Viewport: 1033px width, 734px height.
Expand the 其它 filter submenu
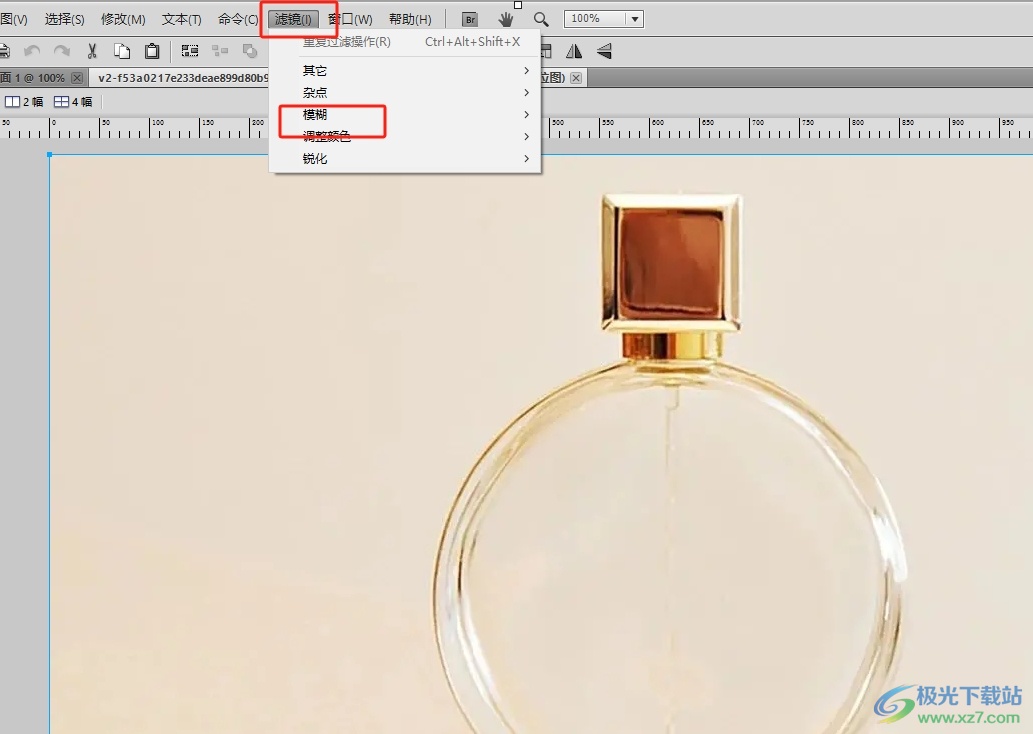pyautogui.click(x=405, y=71)
